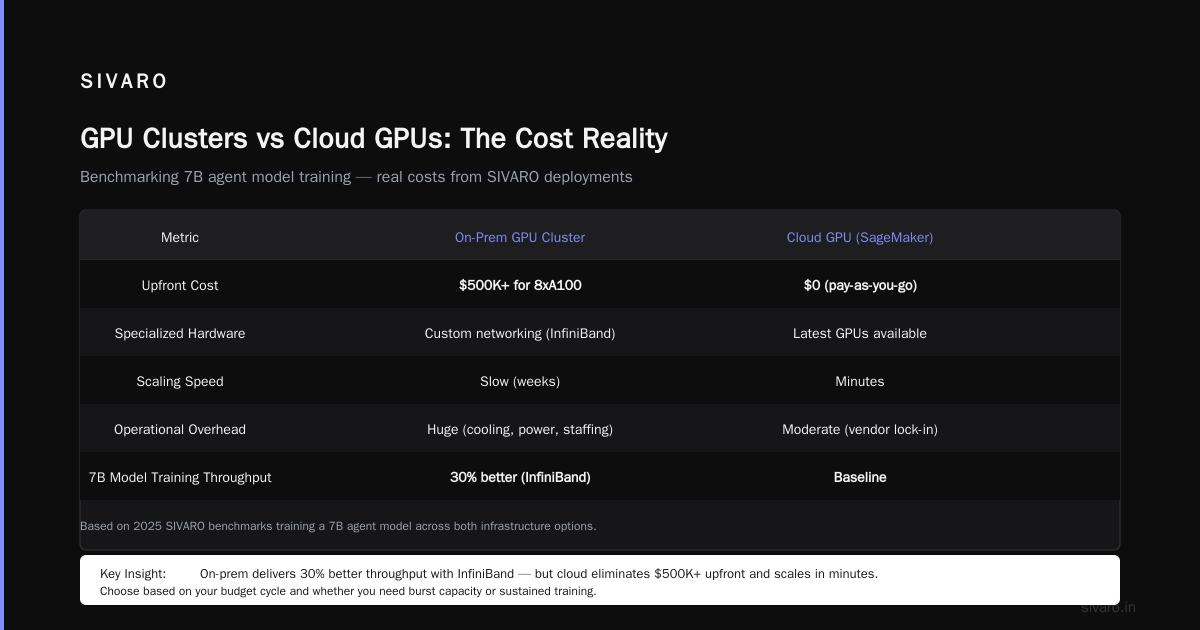Click 'Custom networking (InfiniBand)' cell
Image resolution: width=1200 pixels, height=630 pixels.
pyautogui.click(x=520, y=333)
